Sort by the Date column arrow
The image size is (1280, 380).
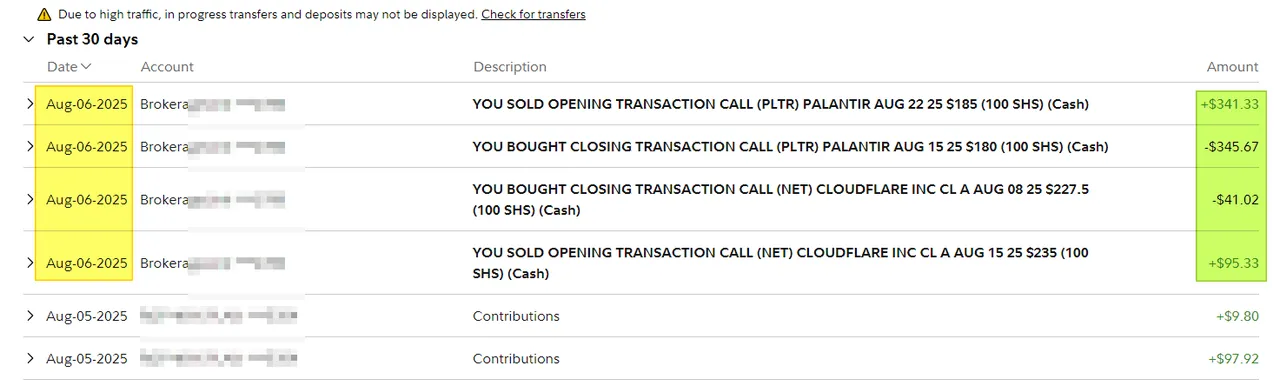tap(86, 67)
